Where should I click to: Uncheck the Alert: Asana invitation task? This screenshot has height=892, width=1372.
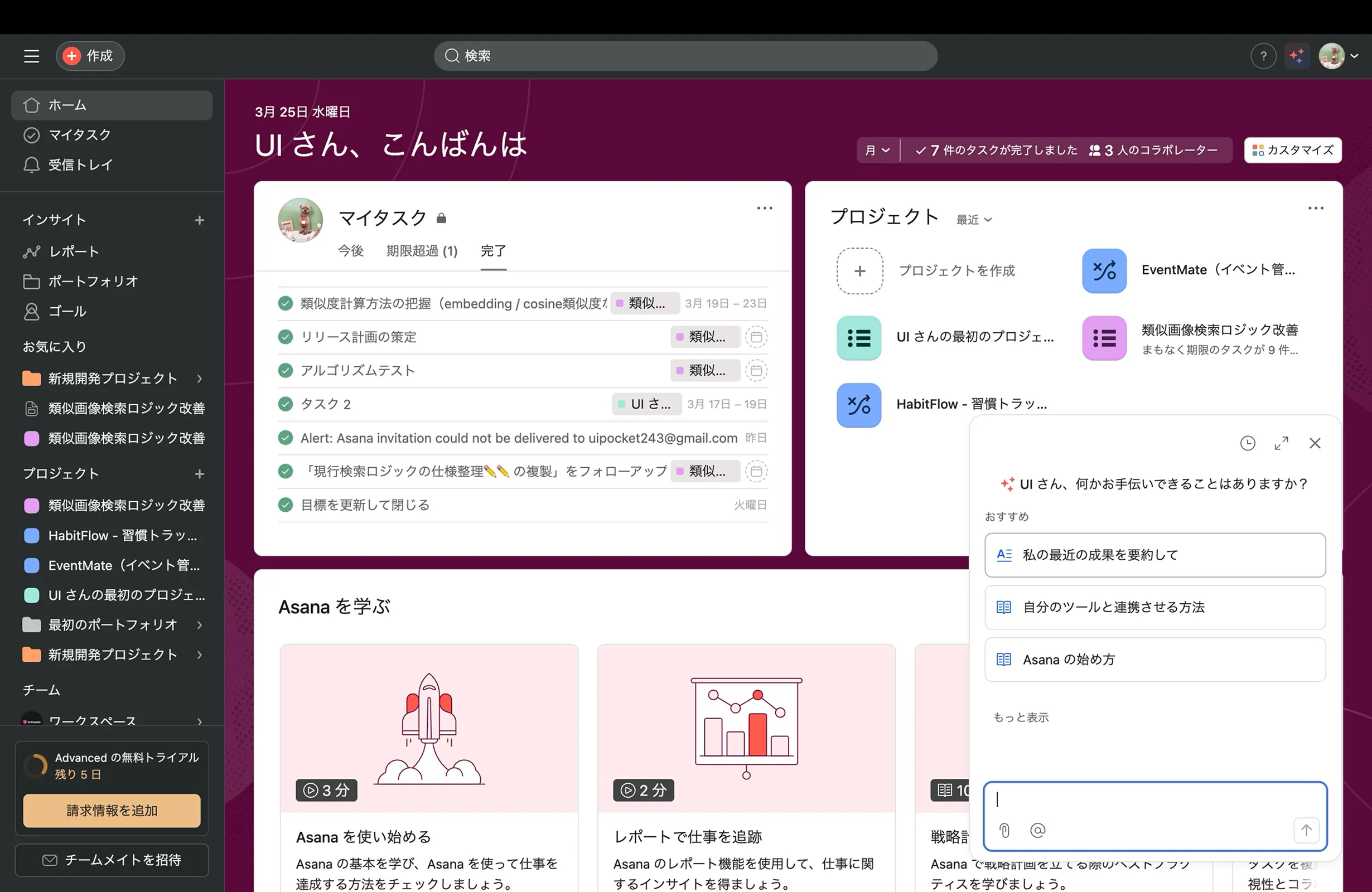[286, 438]
